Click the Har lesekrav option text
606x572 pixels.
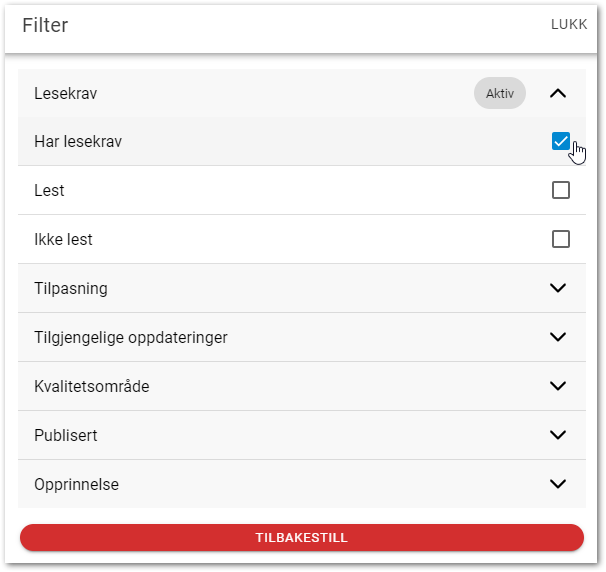(78, 142)
